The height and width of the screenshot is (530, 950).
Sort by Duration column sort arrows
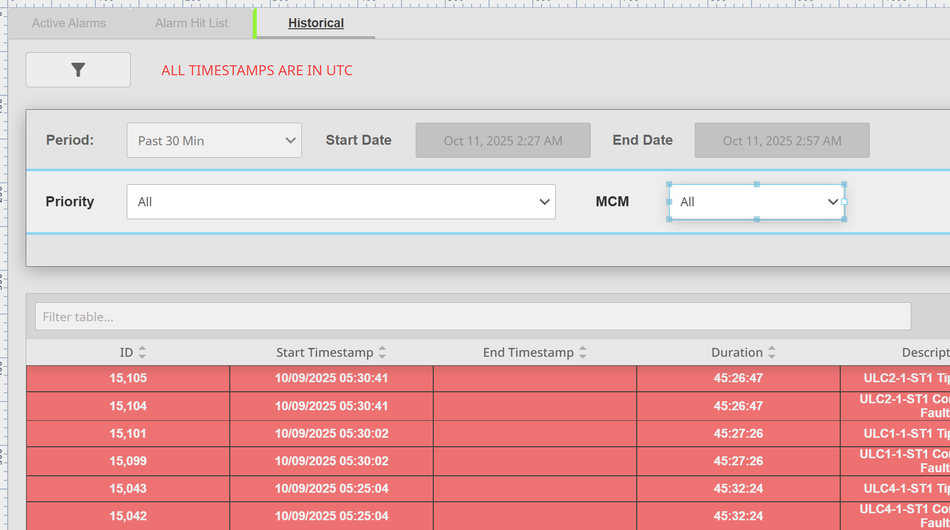[771, 353]
